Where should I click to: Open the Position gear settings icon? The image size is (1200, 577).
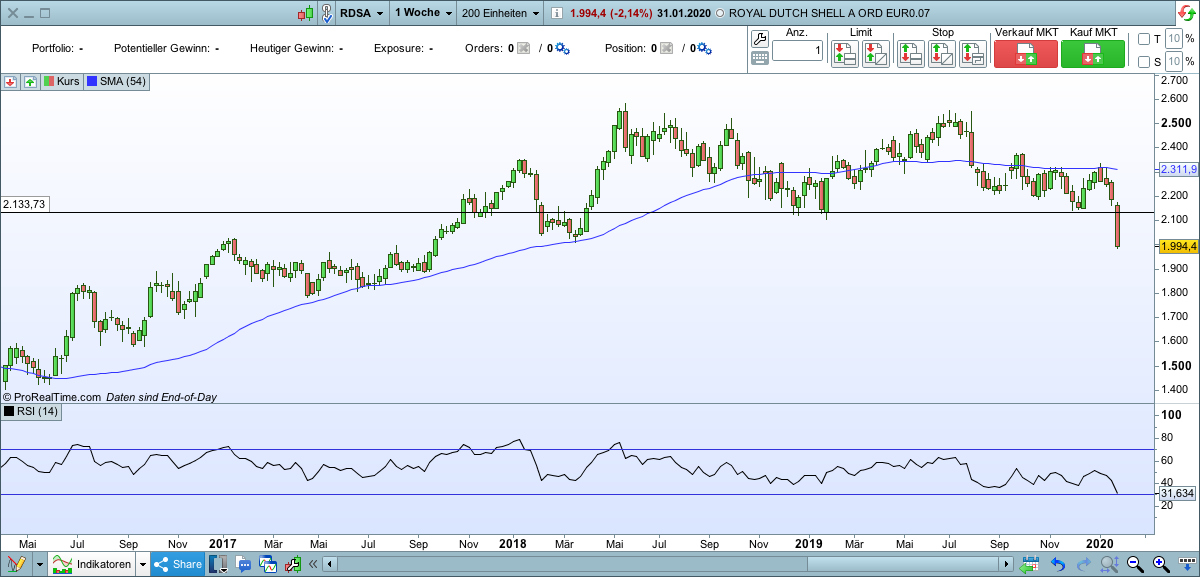[x=705, y=48]
